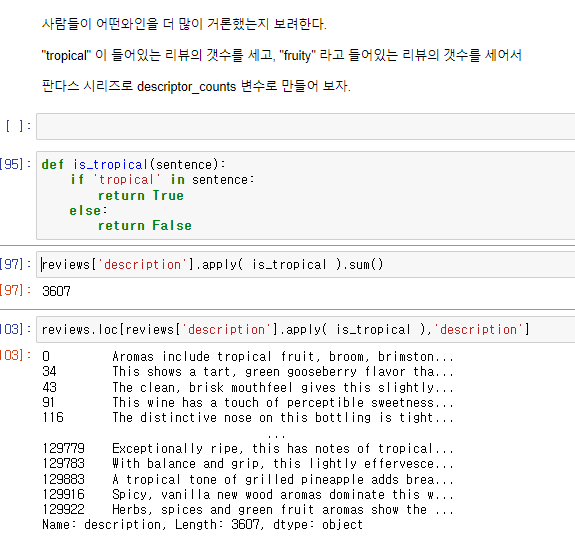Click the output row indexed 34

[248, 372]
